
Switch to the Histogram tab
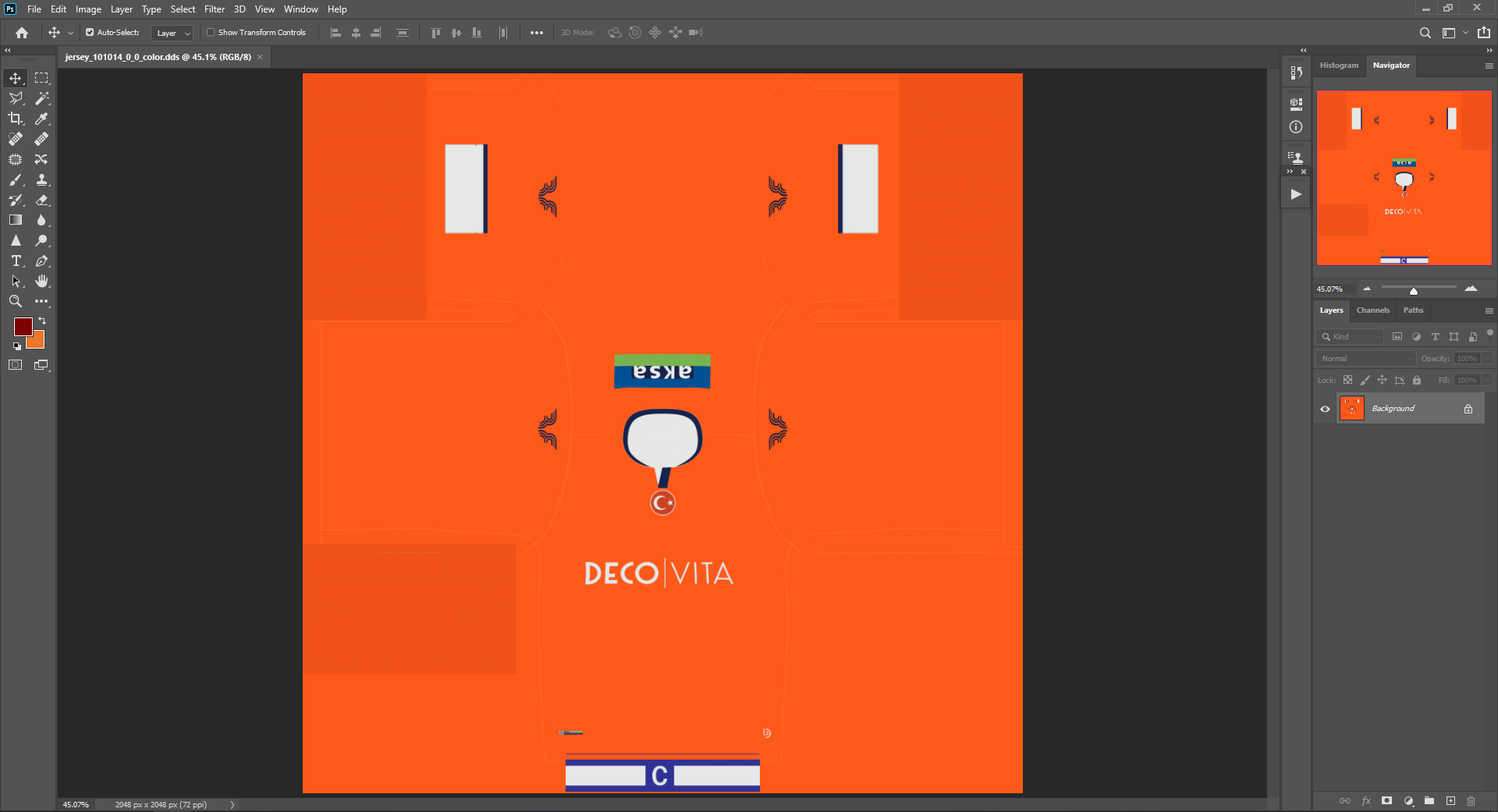[1339, 66]
